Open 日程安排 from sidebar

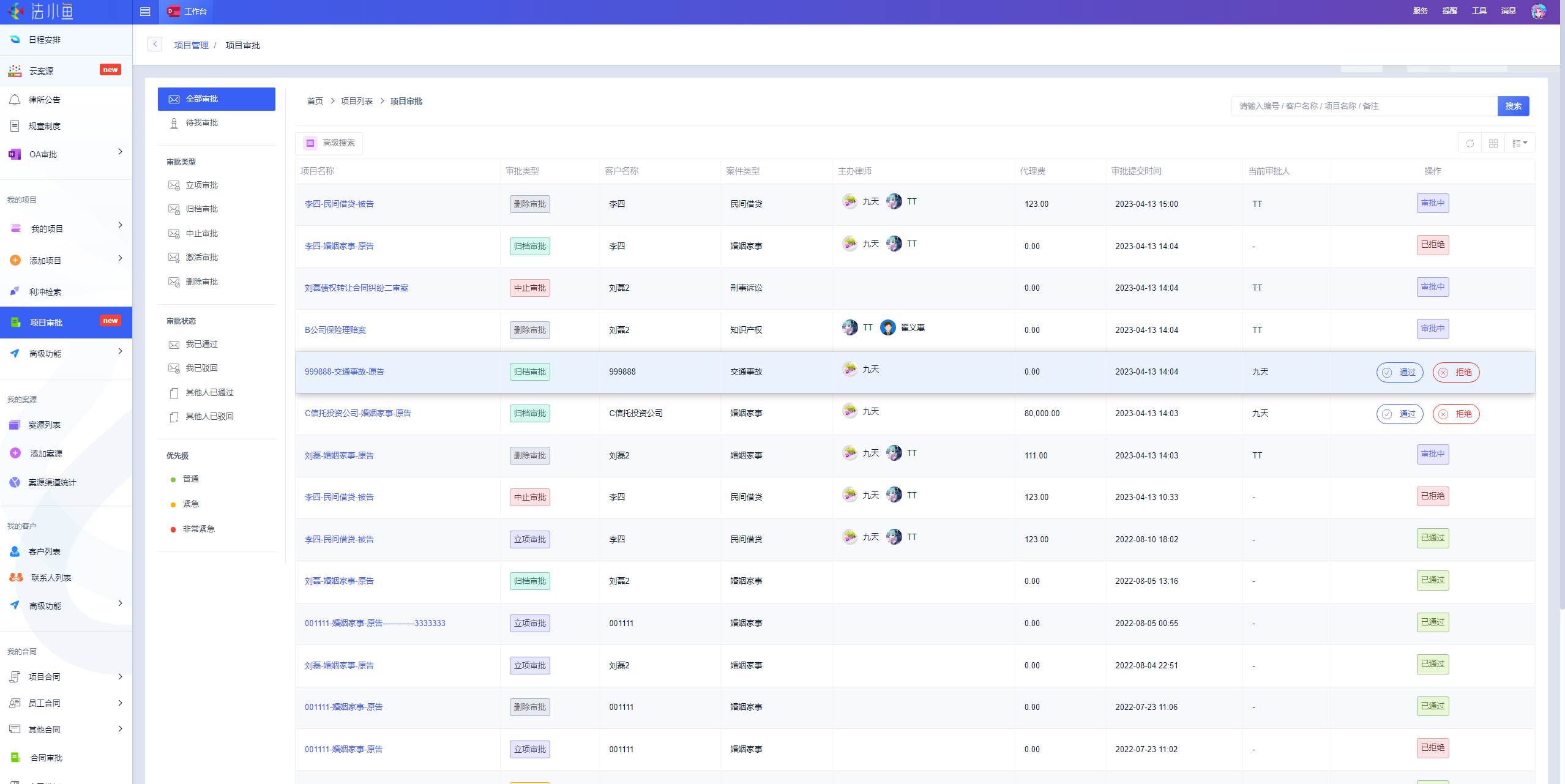[45, 40]
